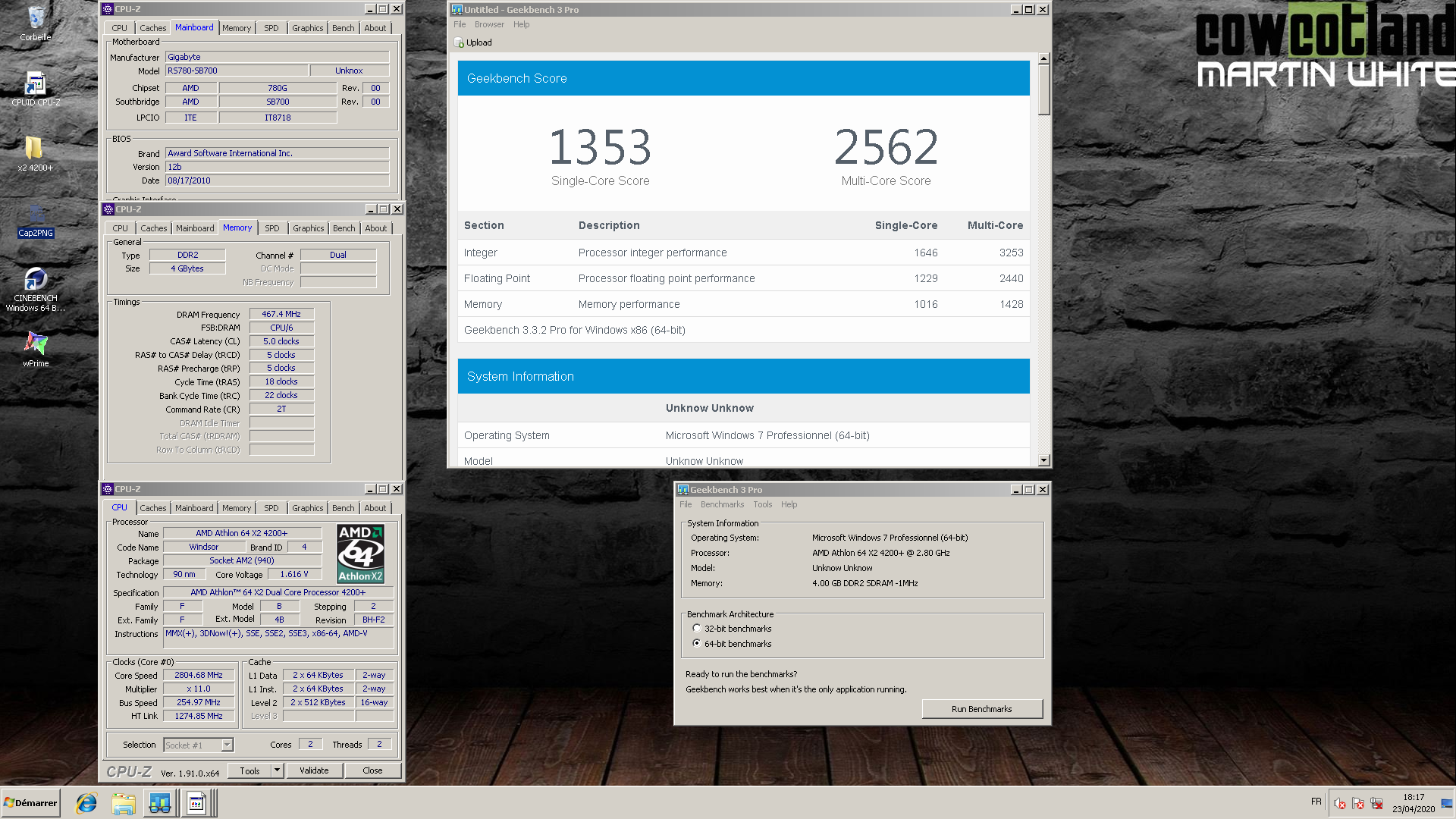The width and height of the screenshot is (1456, 819).
Task: Click the CPU-Z Mainboard window title icon
Action: pyautogui.click(x=108, y=9)
